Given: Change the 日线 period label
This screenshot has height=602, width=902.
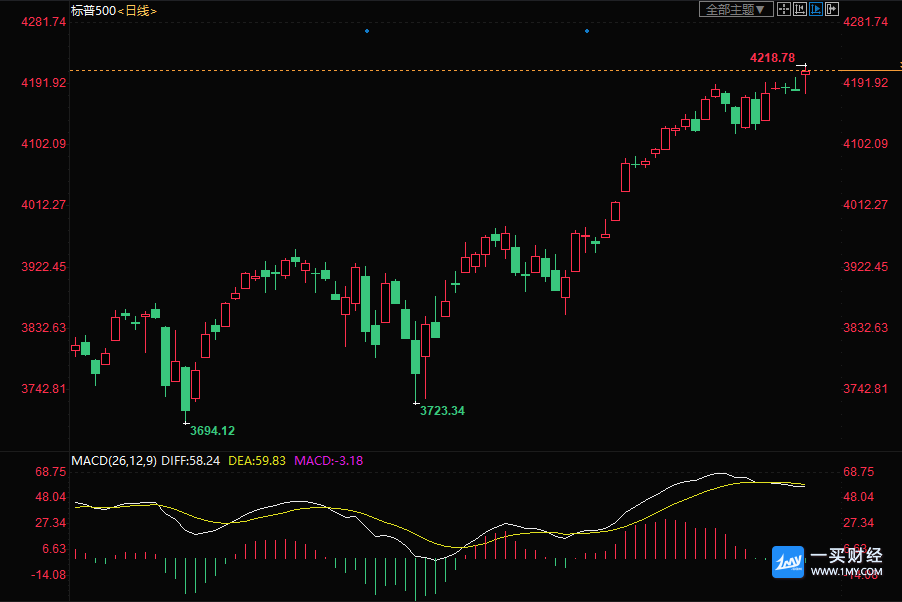Looking at the screenshot, I should click(x=137, y=10).
